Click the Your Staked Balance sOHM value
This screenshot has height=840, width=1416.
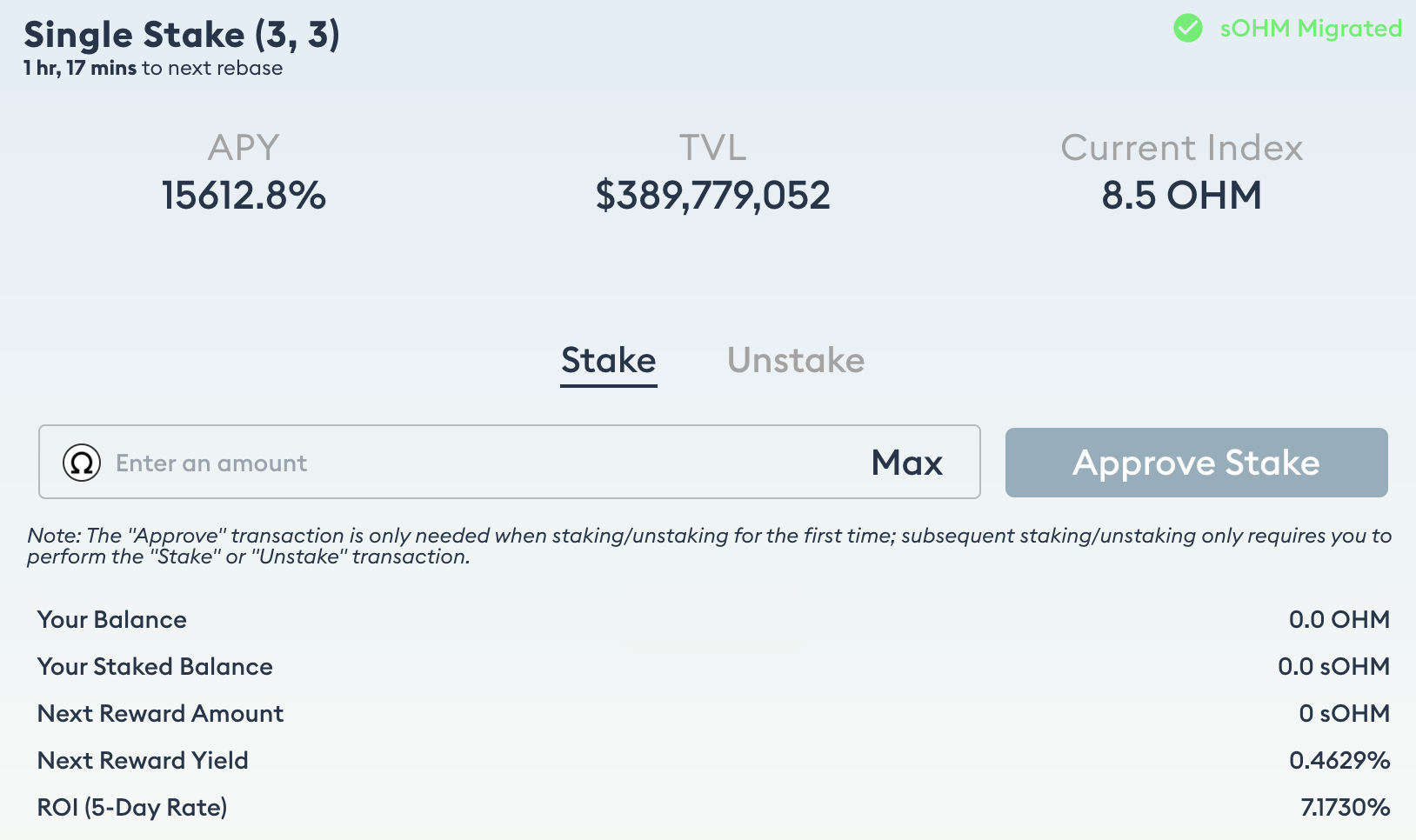click(1333, 666)
